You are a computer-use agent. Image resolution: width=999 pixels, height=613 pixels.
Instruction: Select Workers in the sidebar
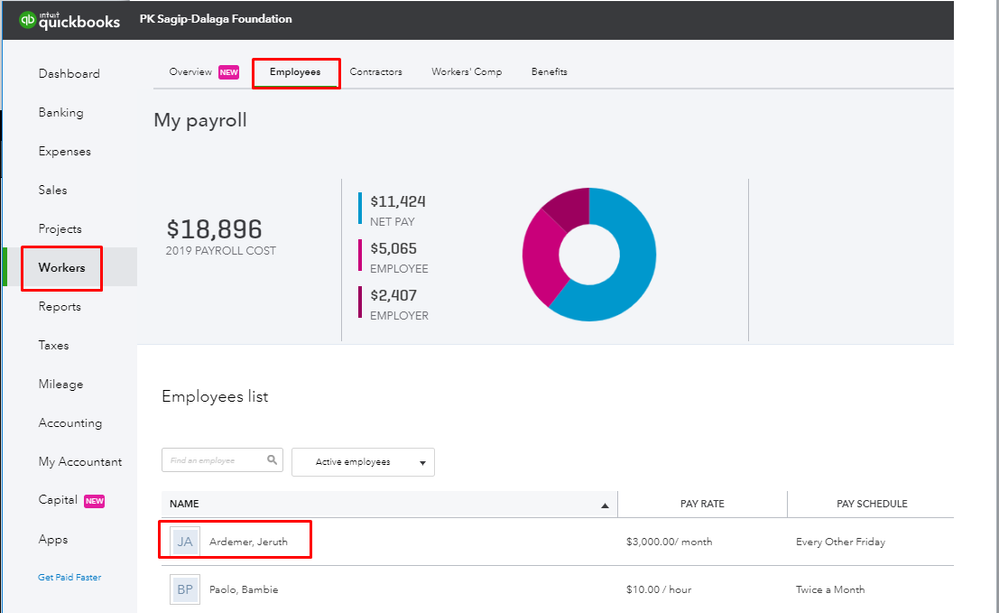[x=62, y=268]
